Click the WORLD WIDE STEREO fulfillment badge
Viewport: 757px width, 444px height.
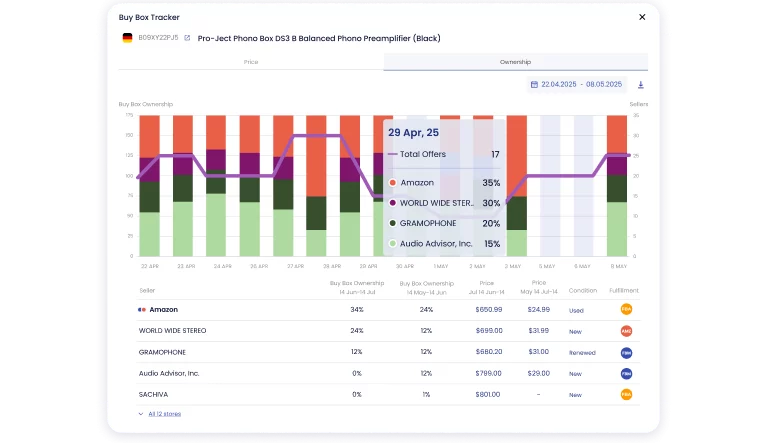click(x=626, y=331)
